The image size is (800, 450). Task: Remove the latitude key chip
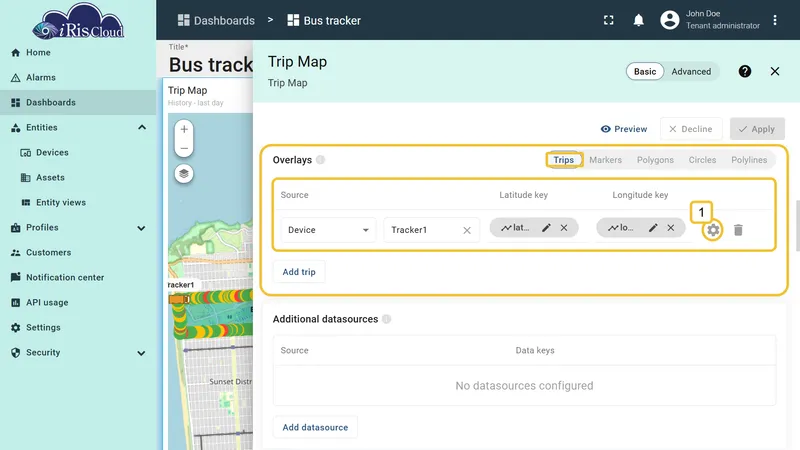tap(564, 228)
